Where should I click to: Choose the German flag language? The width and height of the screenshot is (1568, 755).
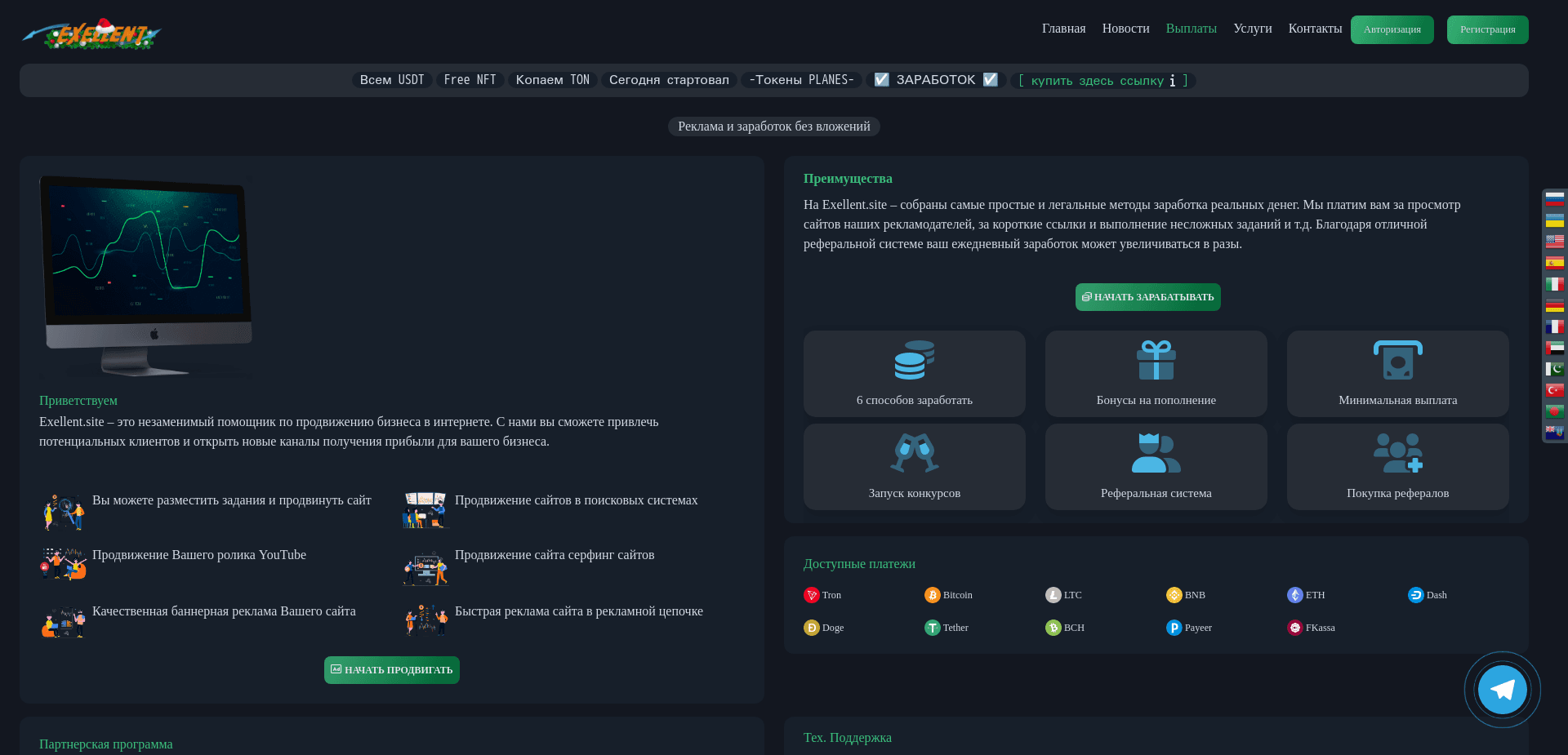[x=1554, y=305]
